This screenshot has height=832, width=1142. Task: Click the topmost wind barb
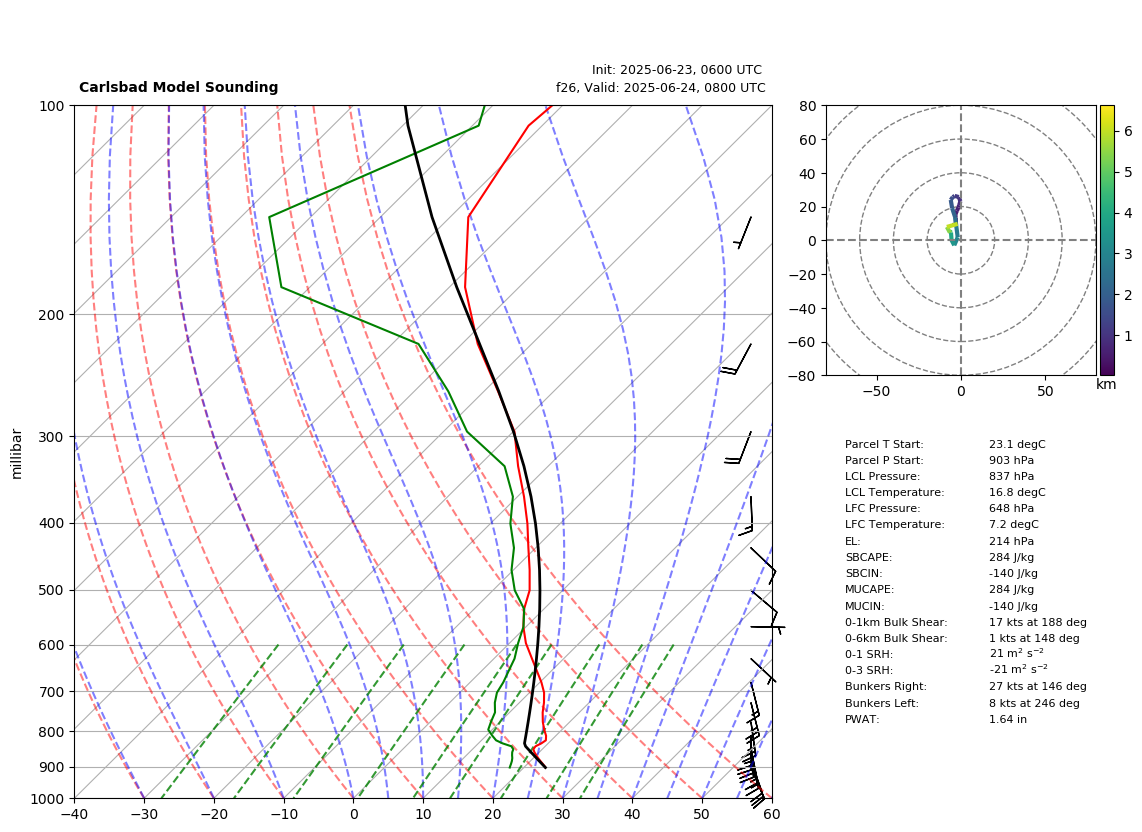[x=742, y=232]
